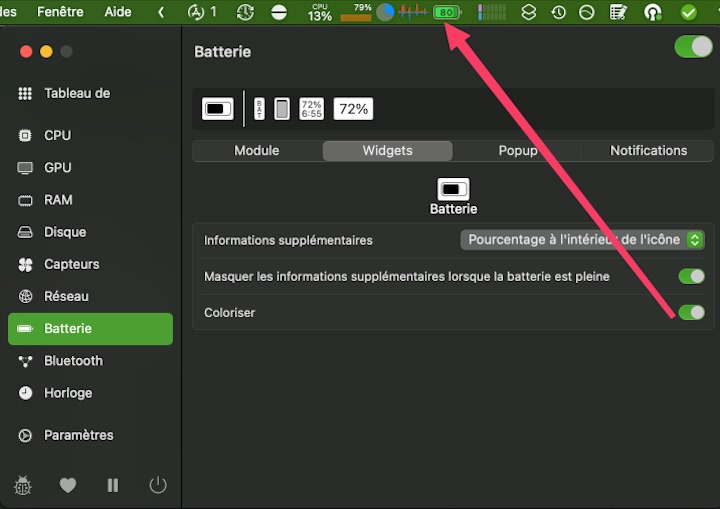This screenshot has height=509, width=720.
Task: Select the 72% percentage-only battery widget
Action: tap(353, 109)
